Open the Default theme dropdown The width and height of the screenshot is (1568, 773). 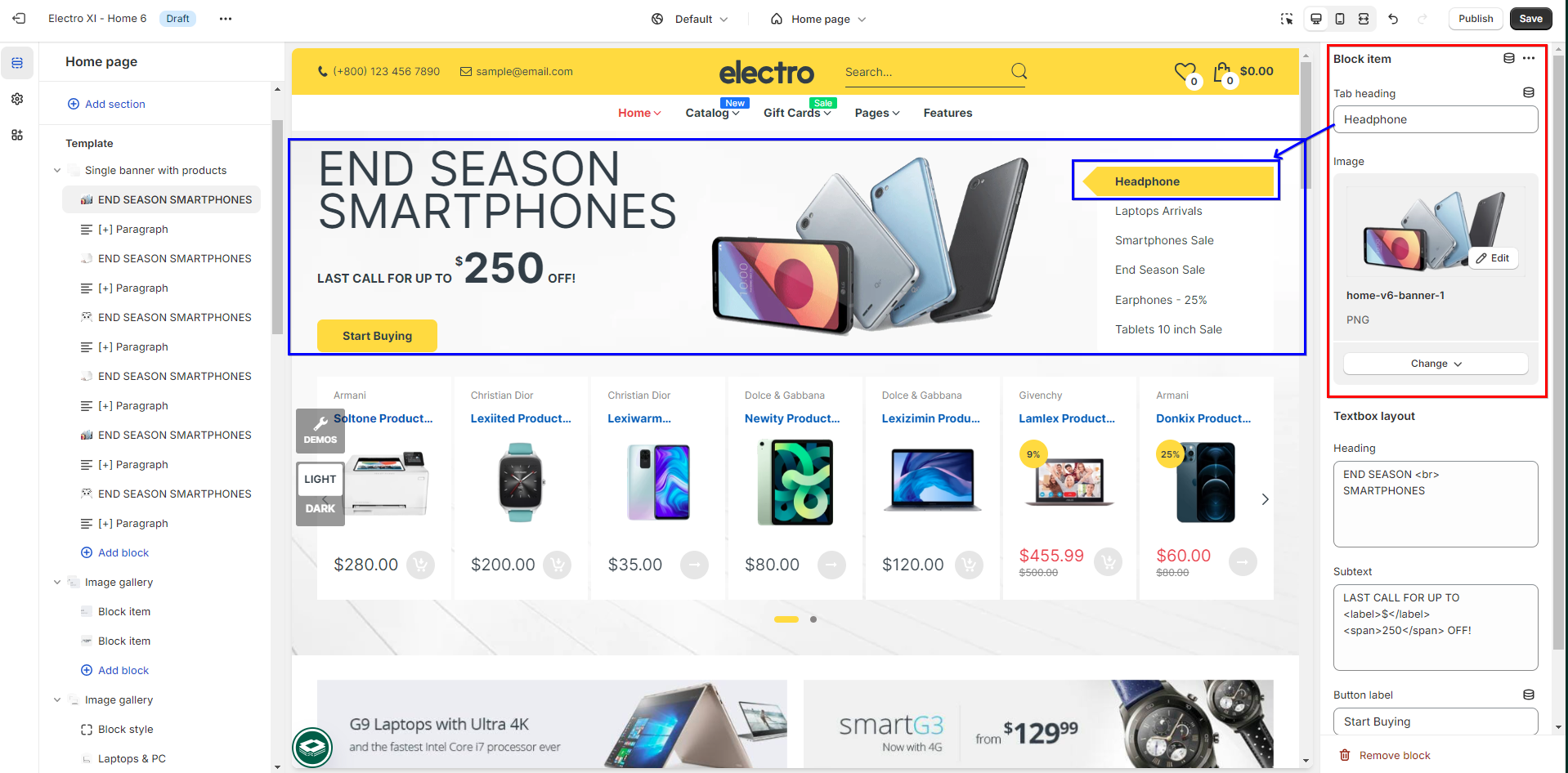point(691,19)
